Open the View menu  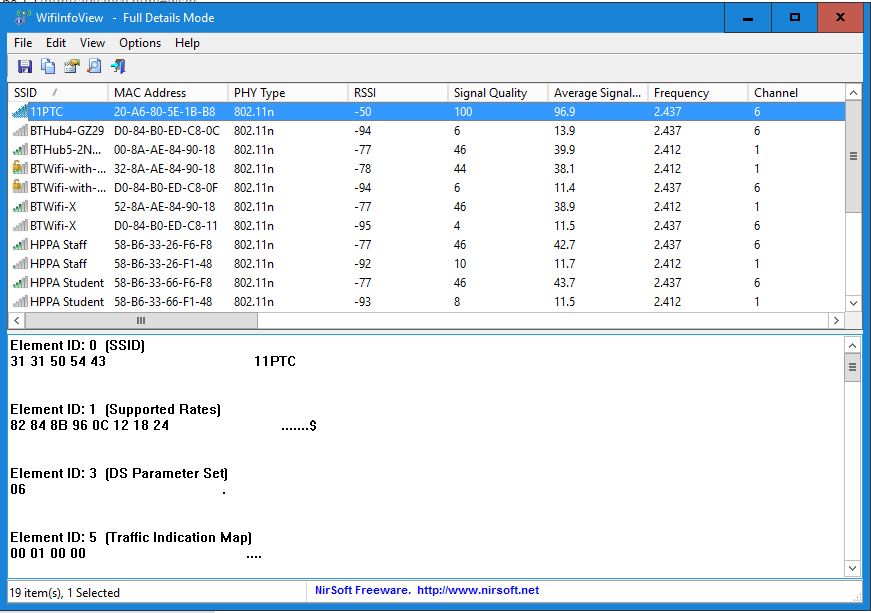[x=92, y=43]
